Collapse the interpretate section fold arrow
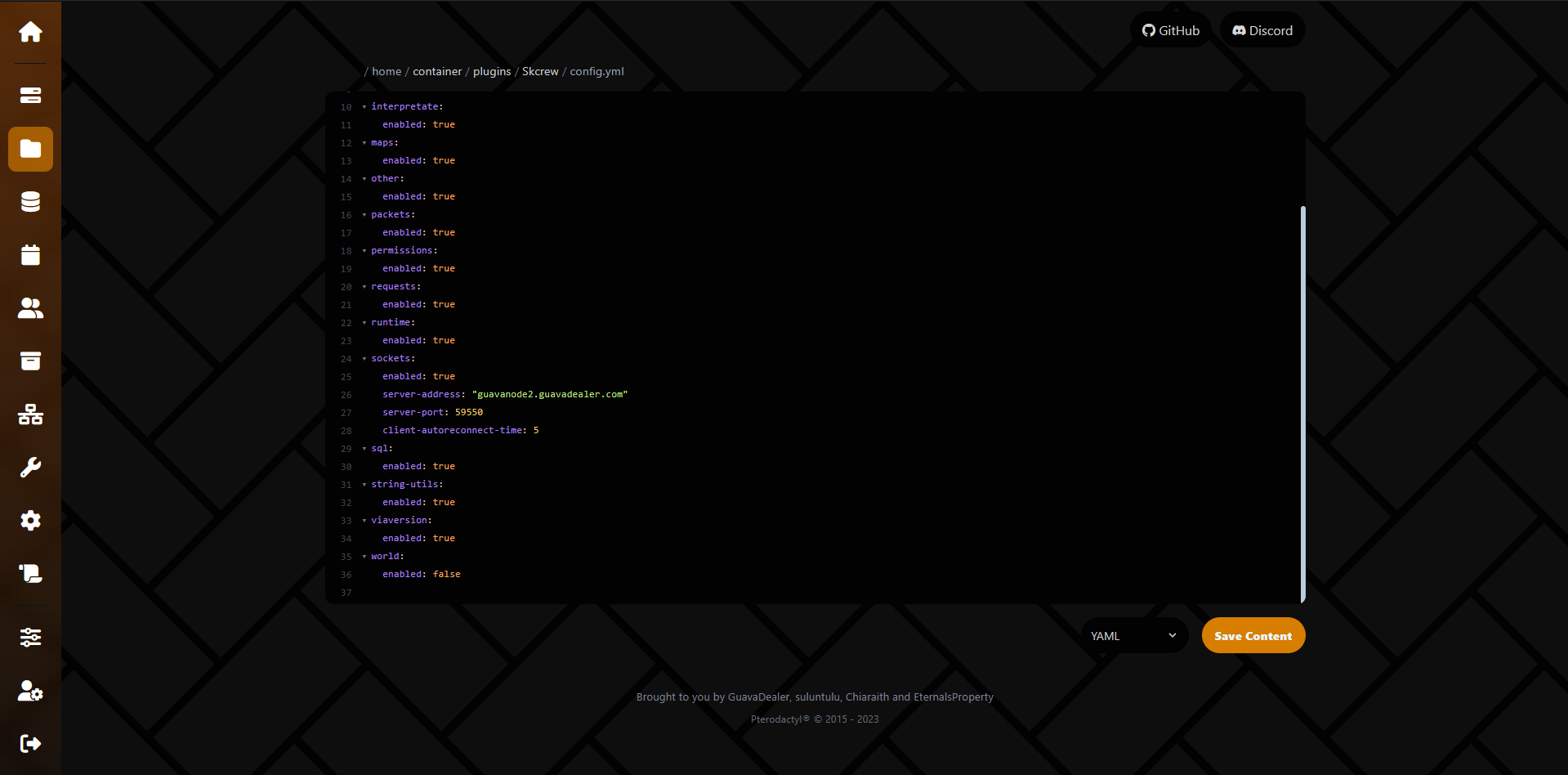 point(364,106)
